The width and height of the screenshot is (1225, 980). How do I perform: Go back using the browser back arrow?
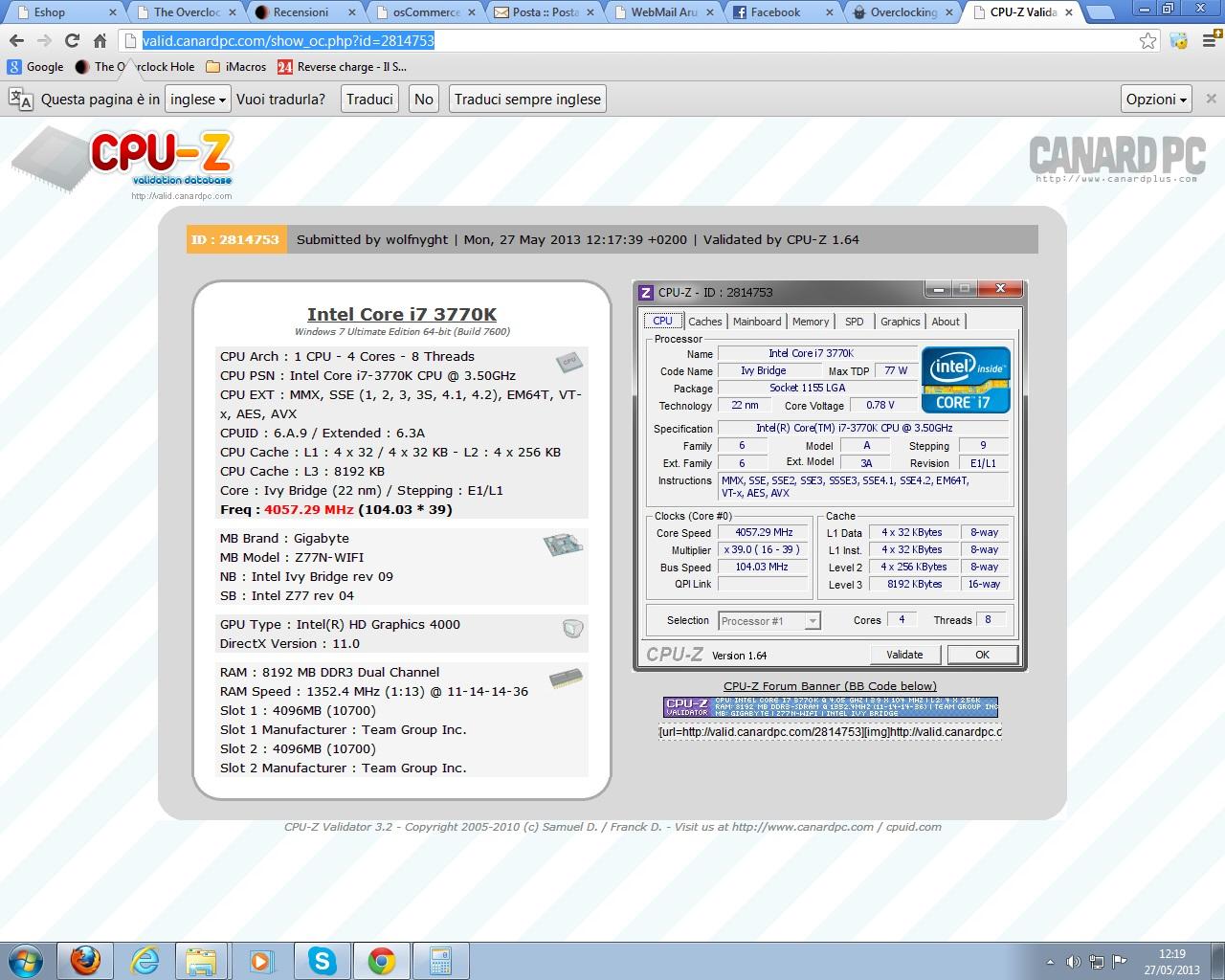[16, 41]
